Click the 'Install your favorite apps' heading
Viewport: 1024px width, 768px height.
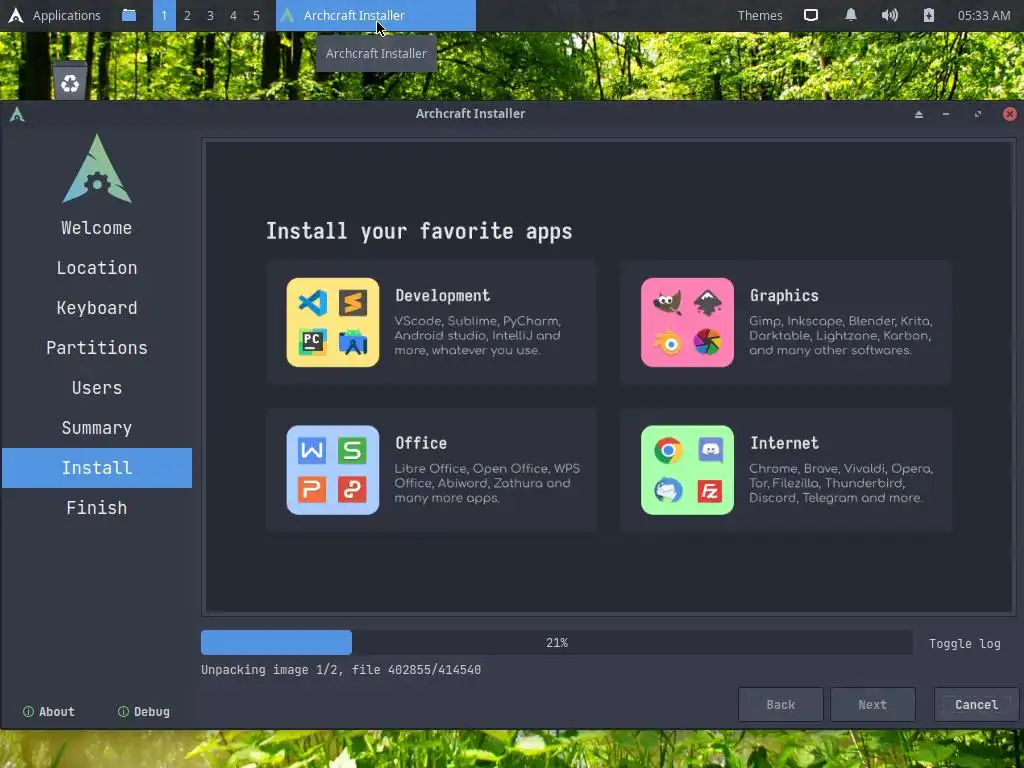[x=419, y=231]
